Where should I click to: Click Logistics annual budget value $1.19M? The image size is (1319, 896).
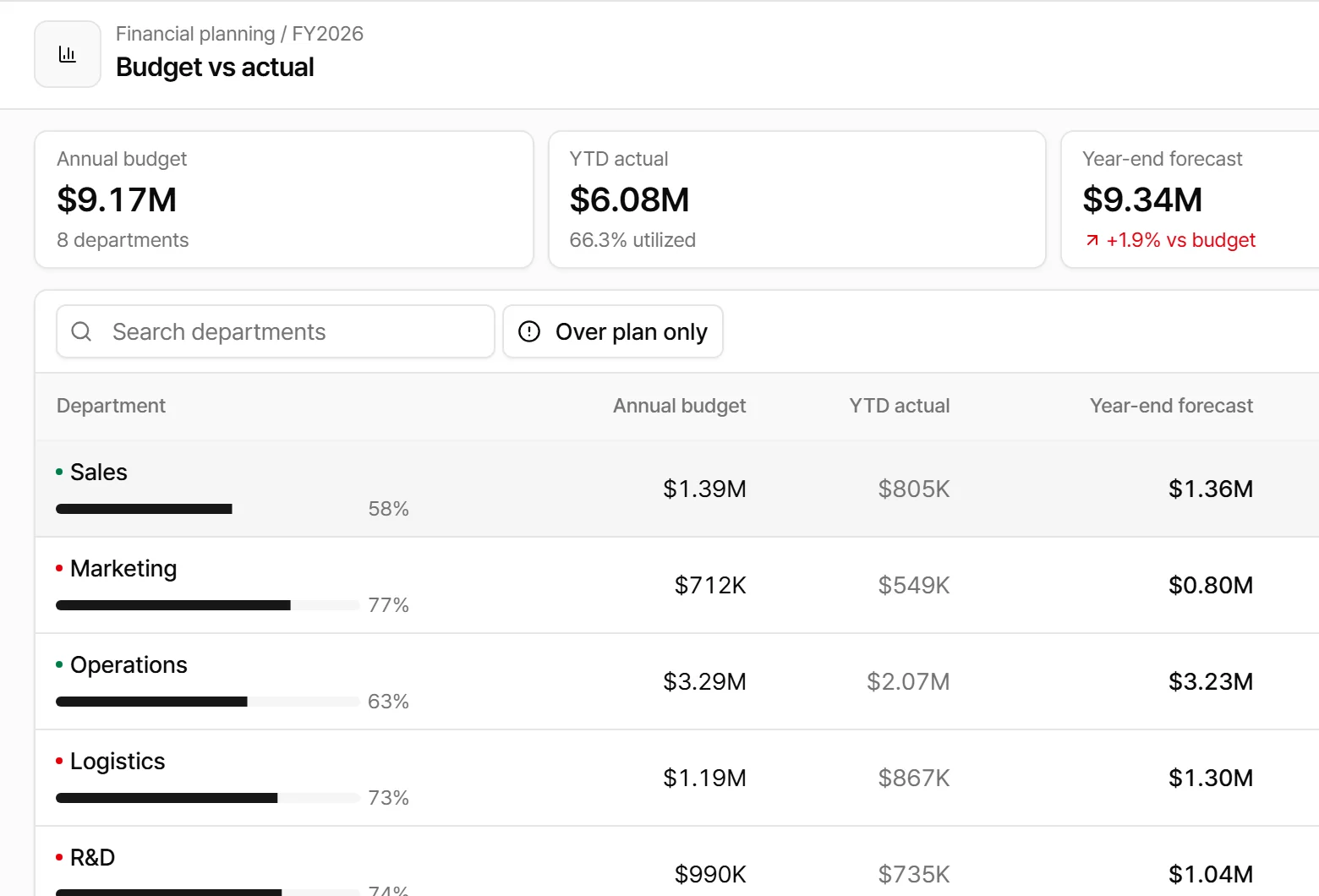click(704, 778)
